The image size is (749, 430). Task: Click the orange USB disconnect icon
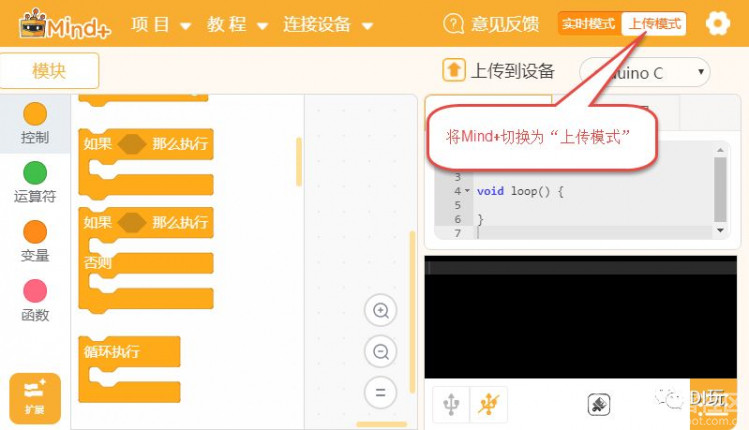coord(489,404)
